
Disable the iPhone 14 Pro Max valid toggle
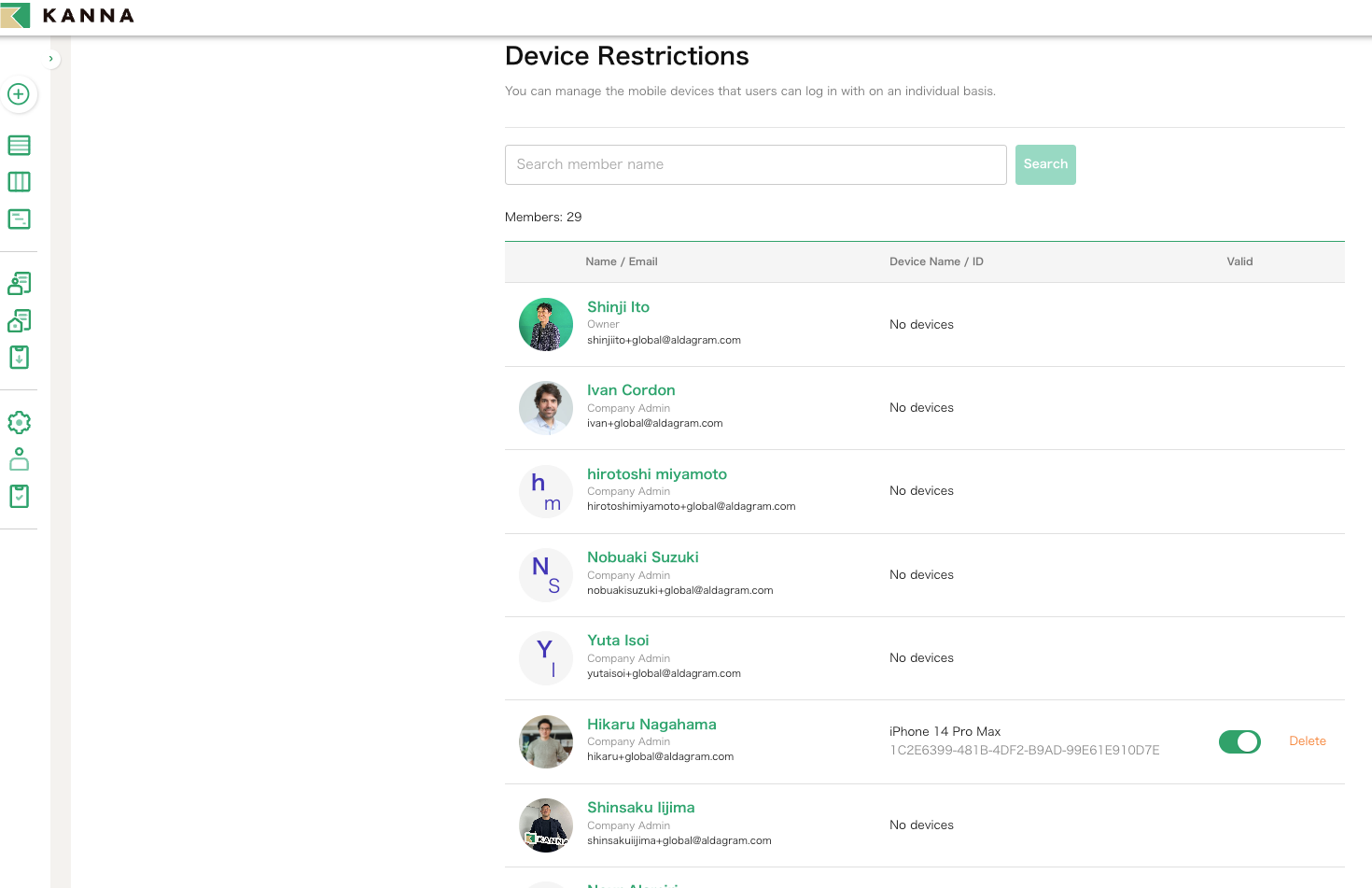(x=1239, y=741)
